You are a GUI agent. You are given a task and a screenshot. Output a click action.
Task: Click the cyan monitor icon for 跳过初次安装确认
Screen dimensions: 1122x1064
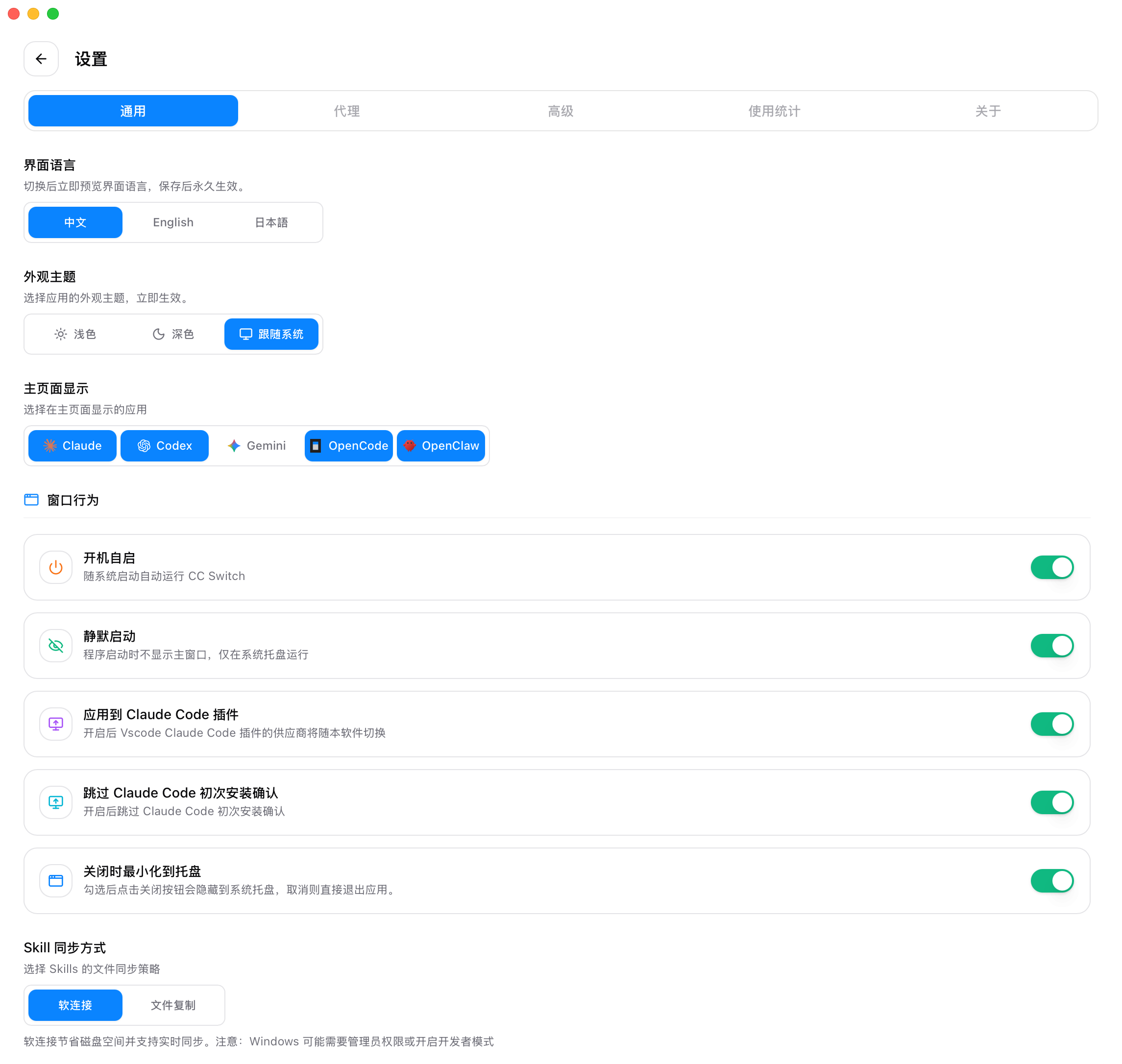tap(55, 802)
